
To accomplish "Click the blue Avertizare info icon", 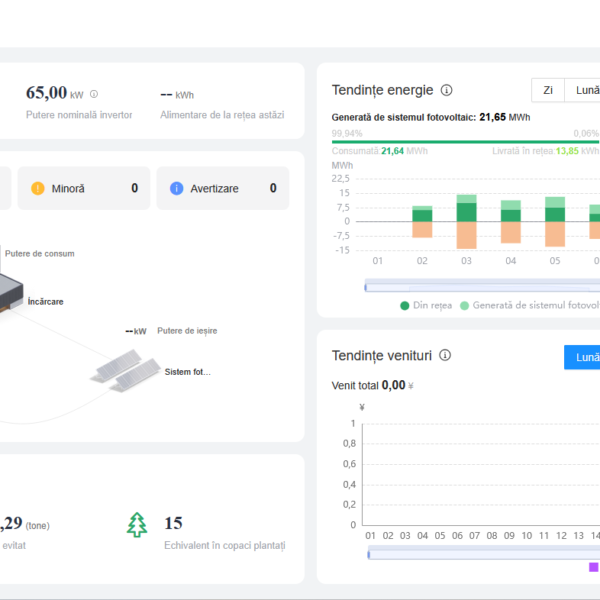I will coord(177,188).
